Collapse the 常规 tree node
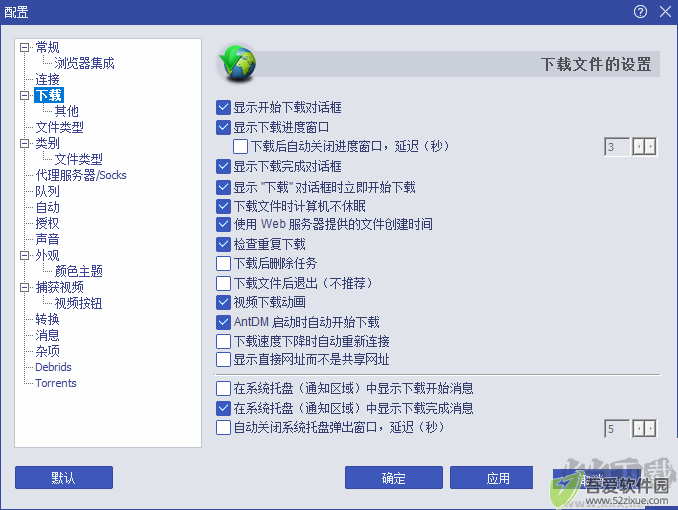678x510 pixels. (25, 47)
